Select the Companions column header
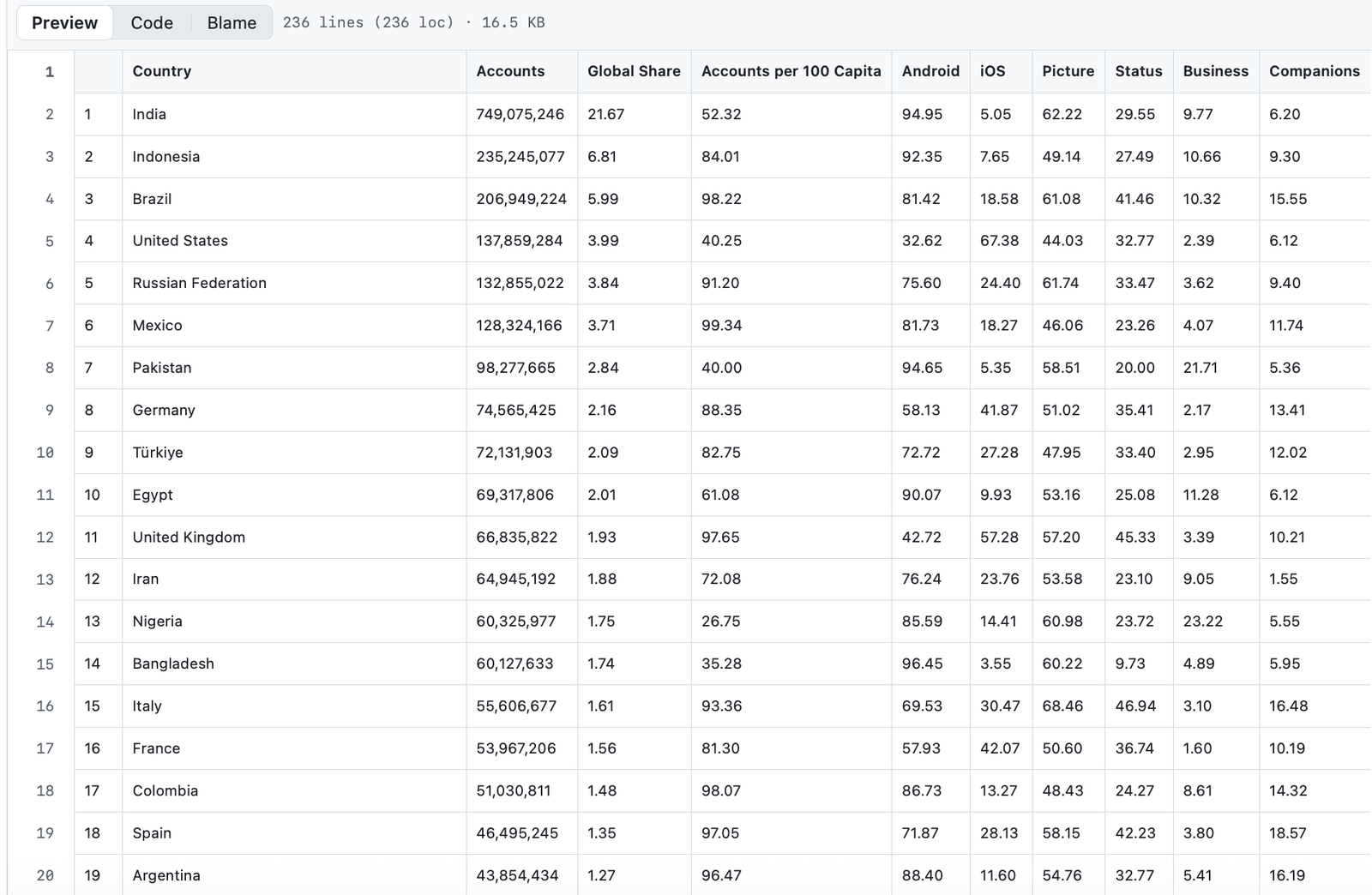 [x=1315, y=71]
